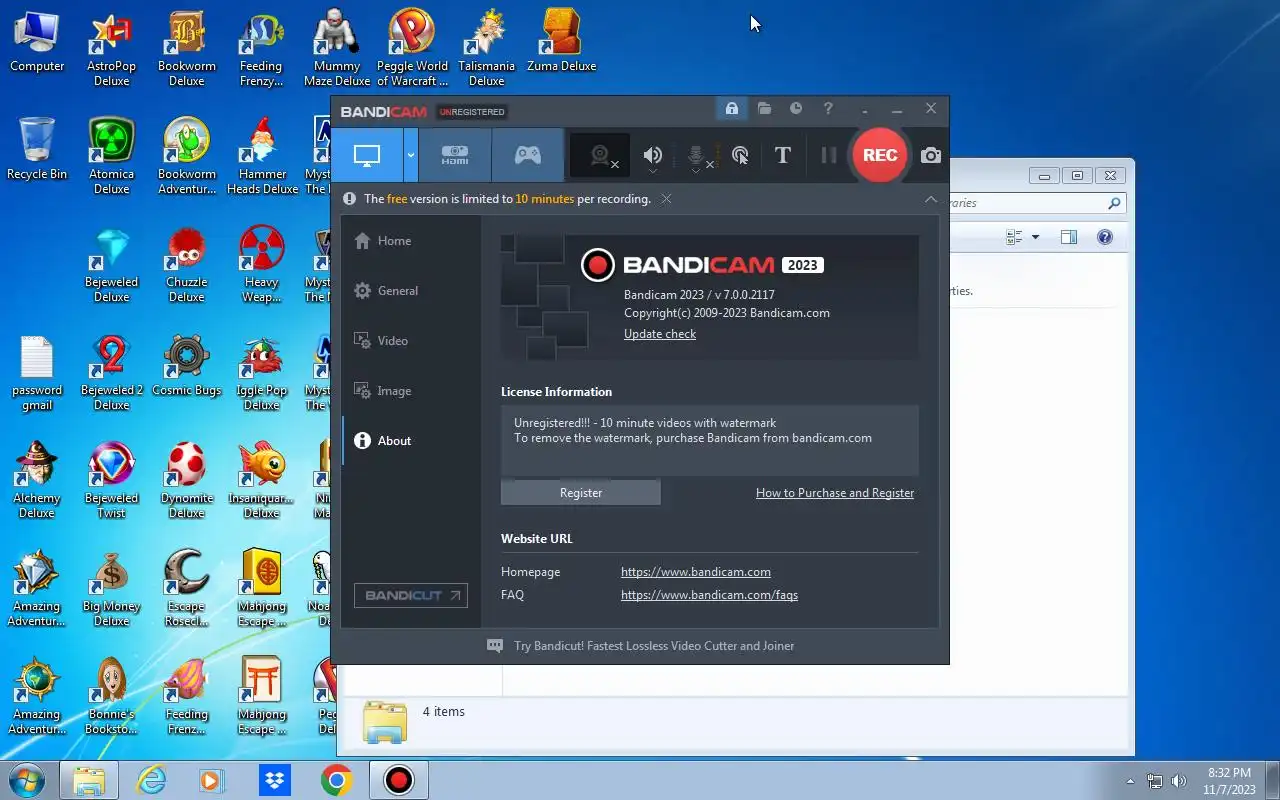Screen dimensions: 1280x800
Task: Dismiss the free version limit notice
Action: (x=666, y=199)
